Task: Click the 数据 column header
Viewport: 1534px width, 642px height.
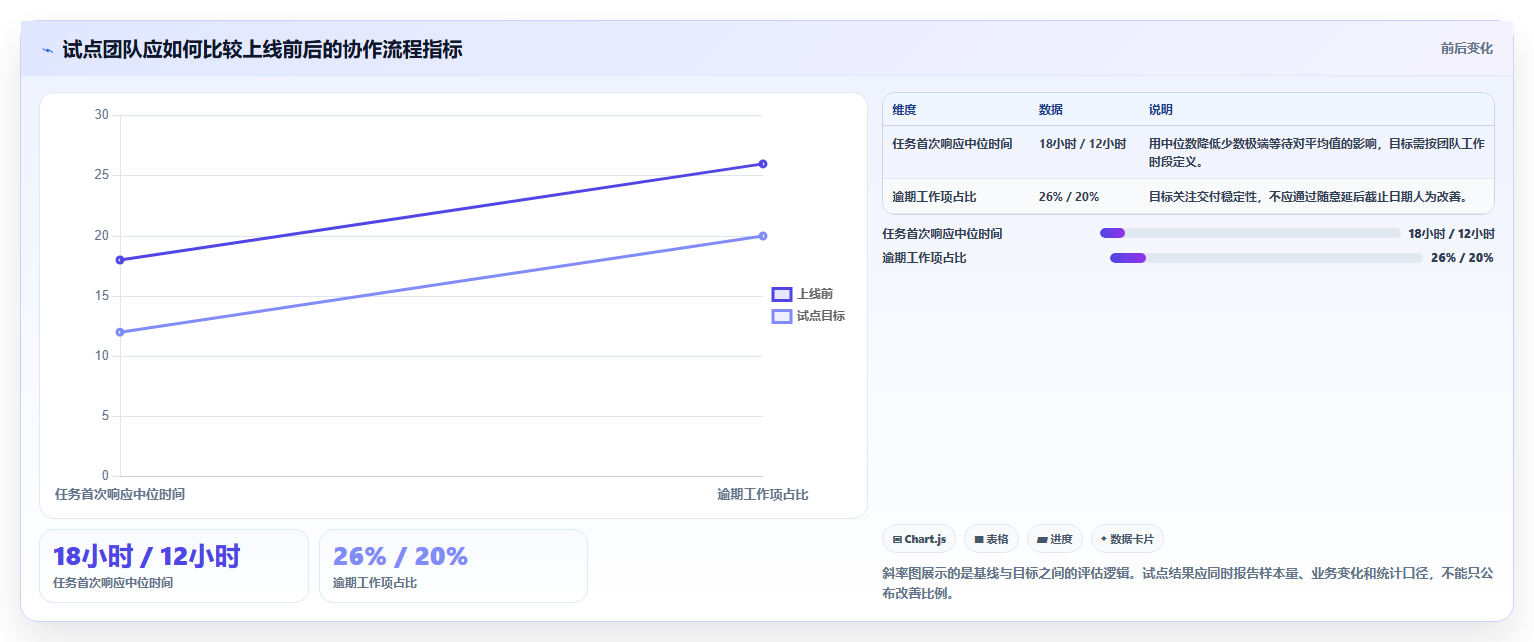Action: point(1050,110)
